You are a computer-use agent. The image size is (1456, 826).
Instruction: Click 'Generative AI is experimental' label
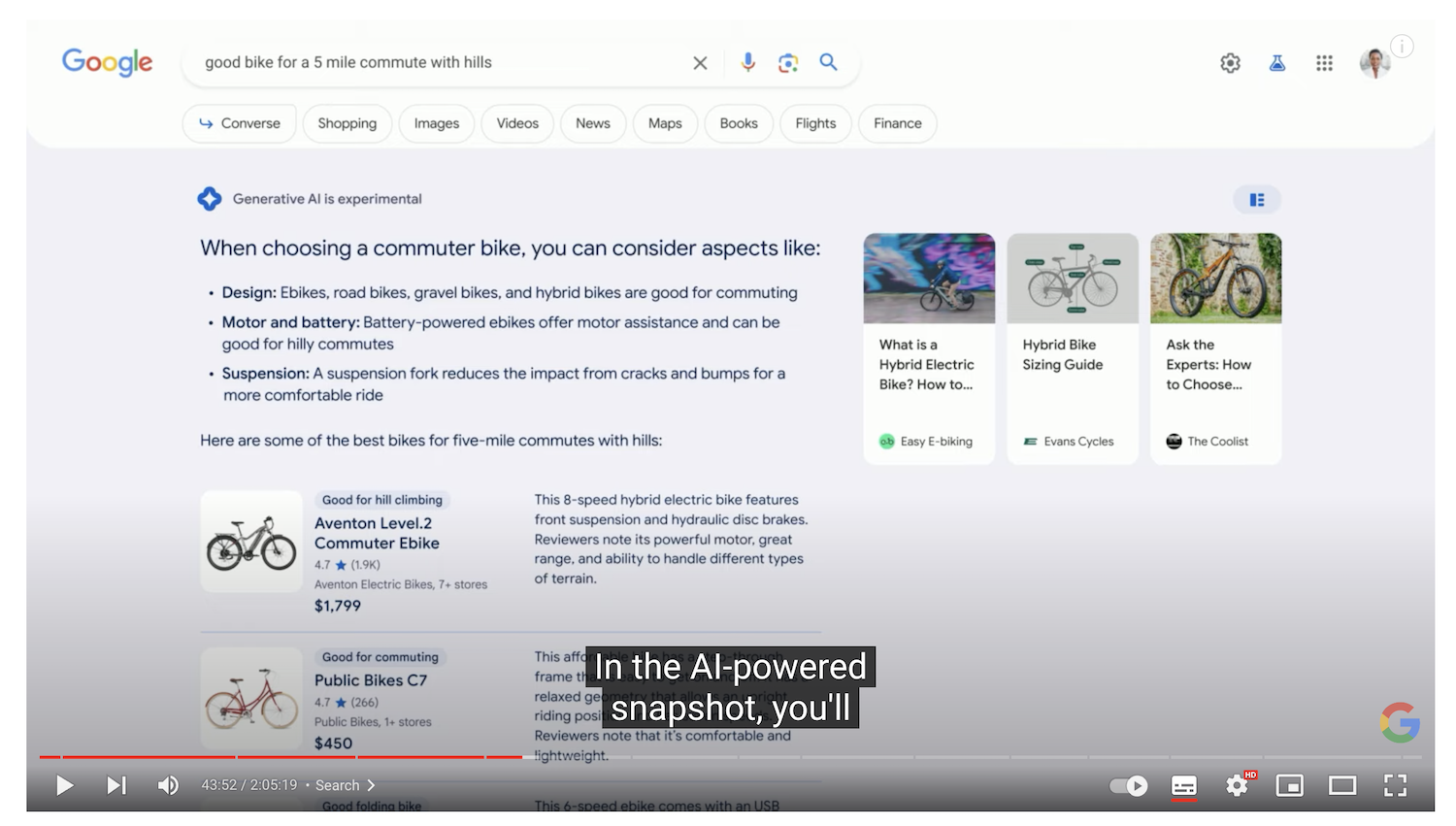(327, 199)
